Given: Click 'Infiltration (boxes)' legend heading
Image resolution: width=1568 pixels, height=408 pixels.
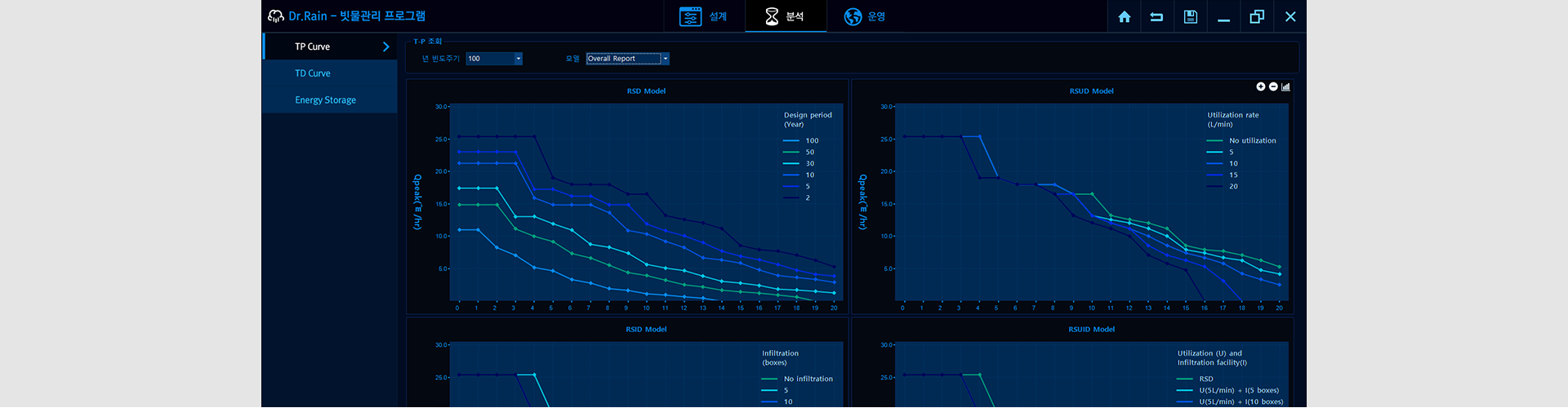Looking at the screenshot, I should tap(780, 358).
